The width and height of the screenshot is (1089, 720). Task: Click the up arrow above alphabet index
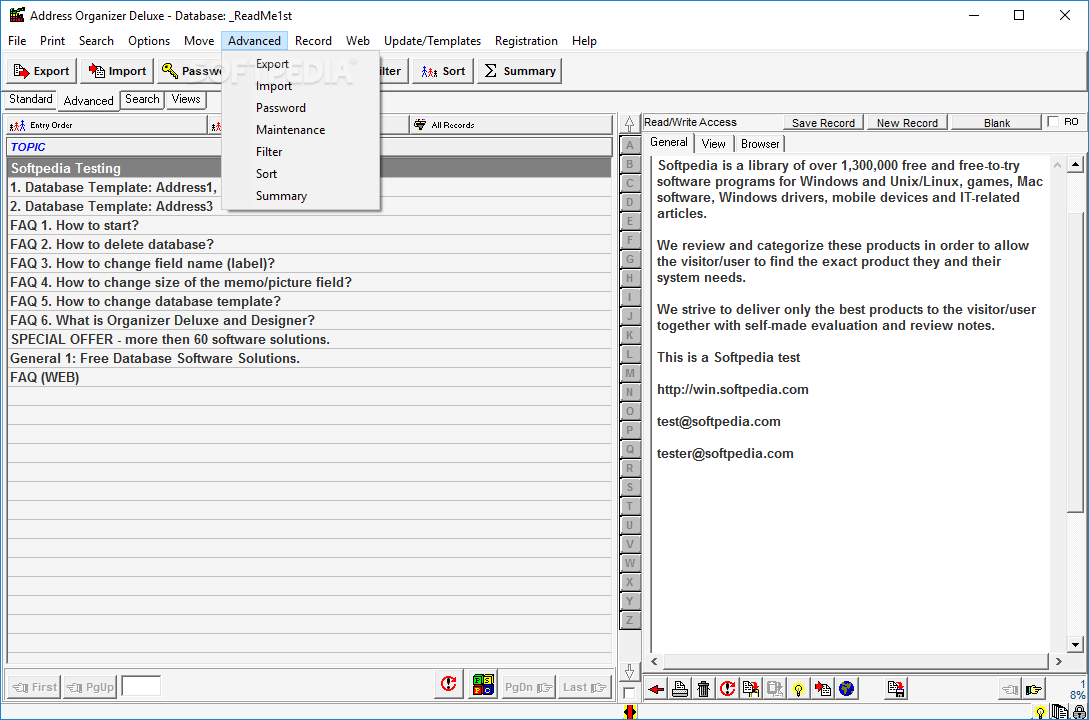(629, 124)
